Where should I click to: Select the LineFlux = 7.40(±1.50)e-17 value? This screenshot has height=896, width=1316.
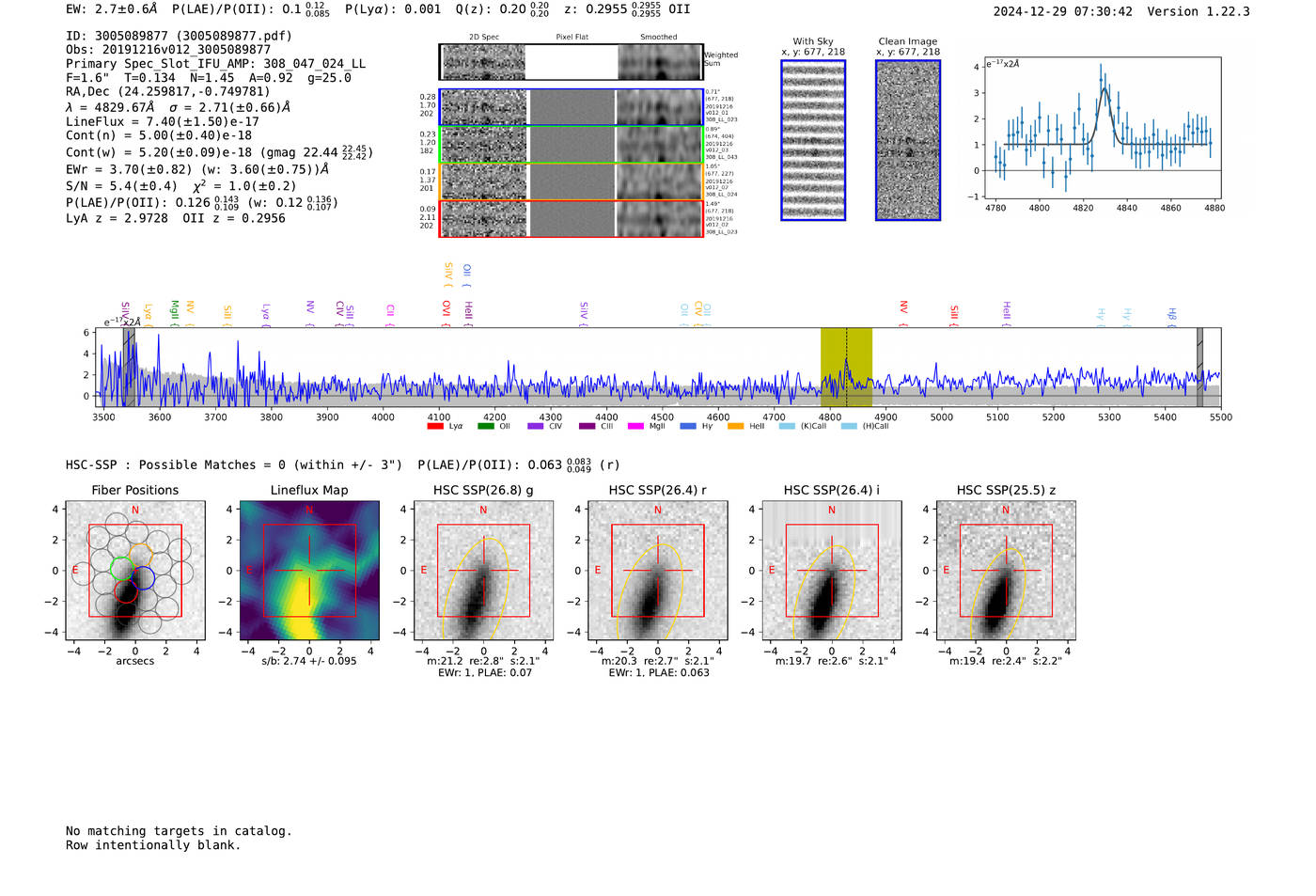click(x=163, y=121)
